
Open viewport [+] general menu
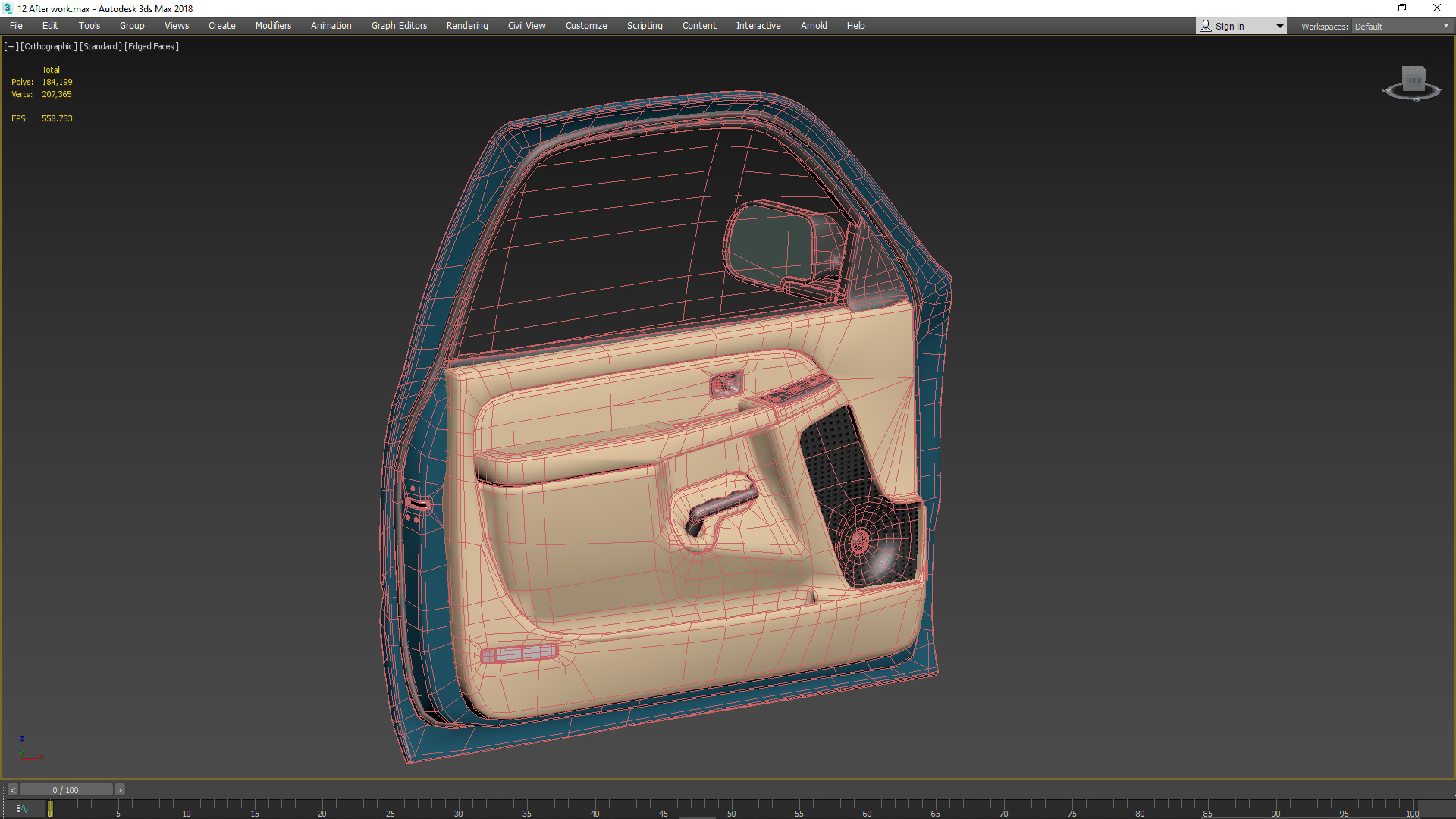coord(11,46)
